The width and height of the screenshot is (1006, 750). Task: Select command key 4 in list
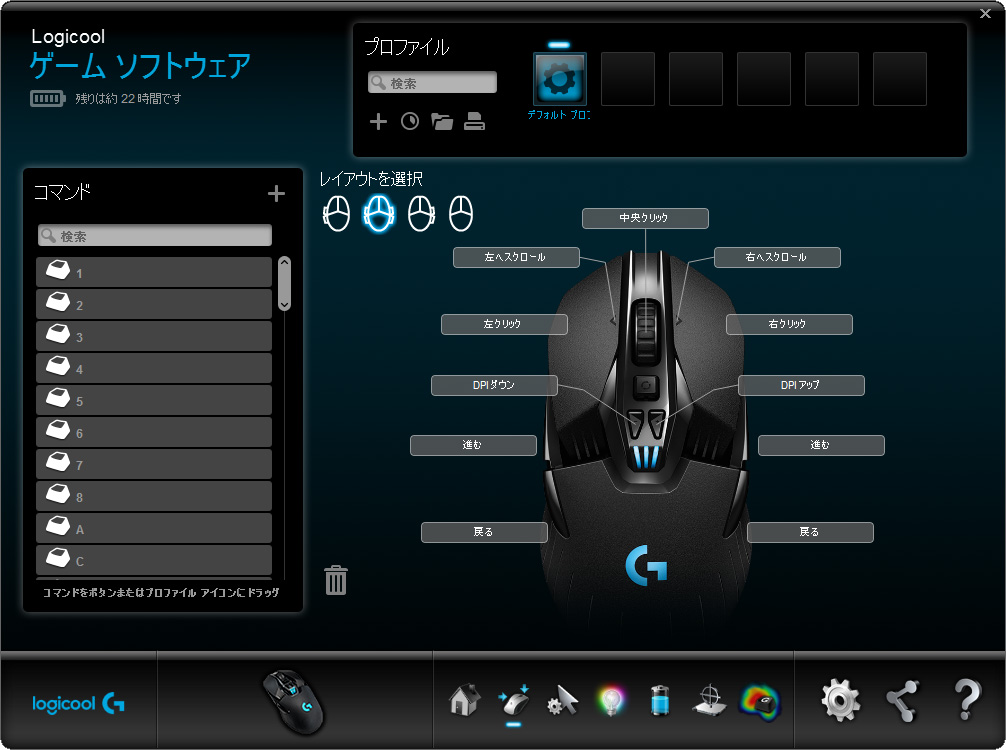pyautogui.click(x=154, y=368)
